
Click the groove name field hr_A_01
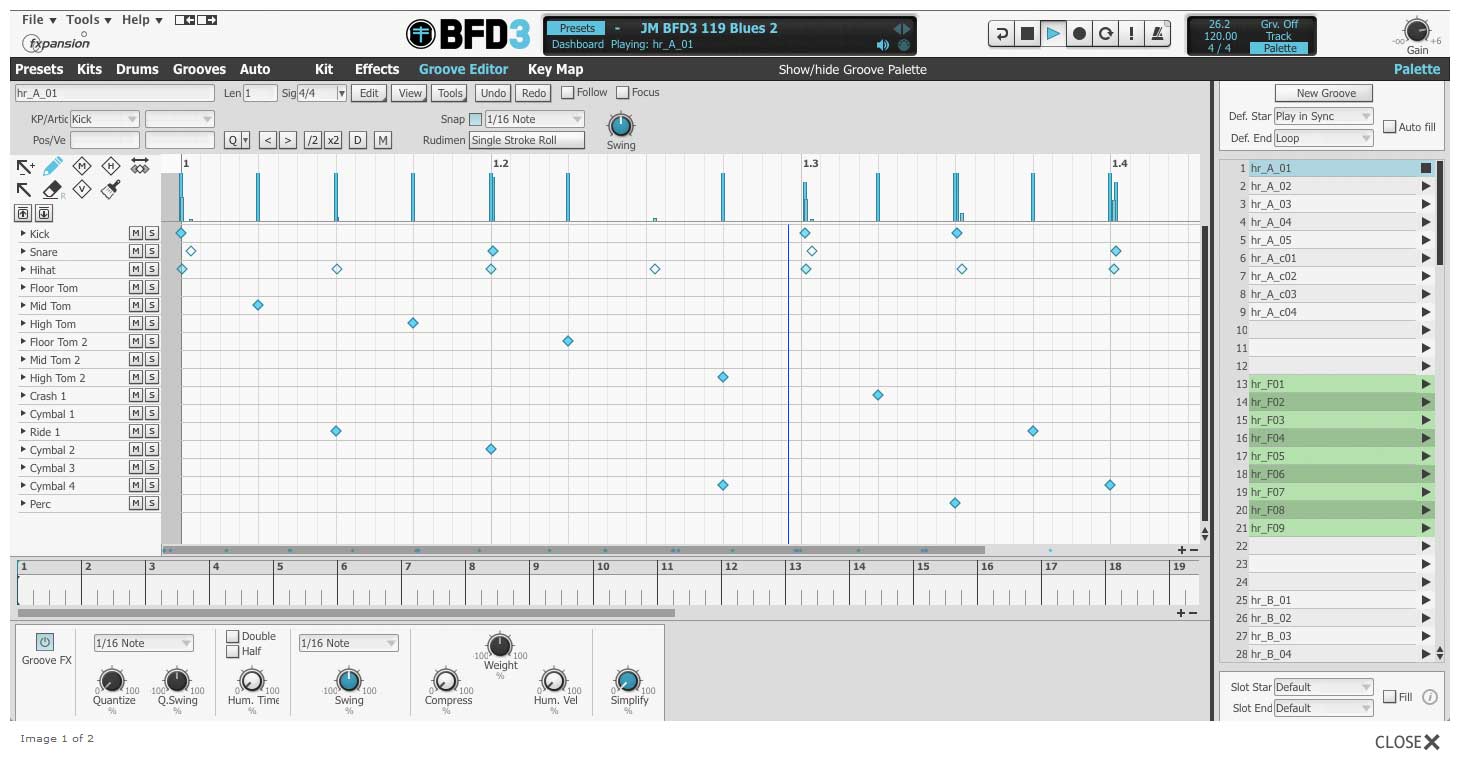(115, 93)
